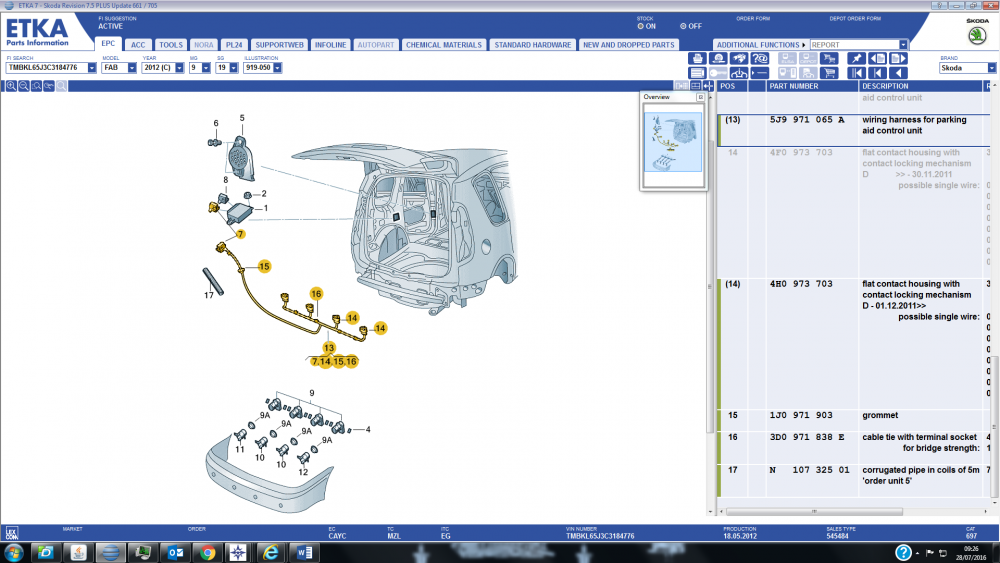1000x563 pixels.
Task: Click the DESCRIPTION column header
Action: coord(922,86)
